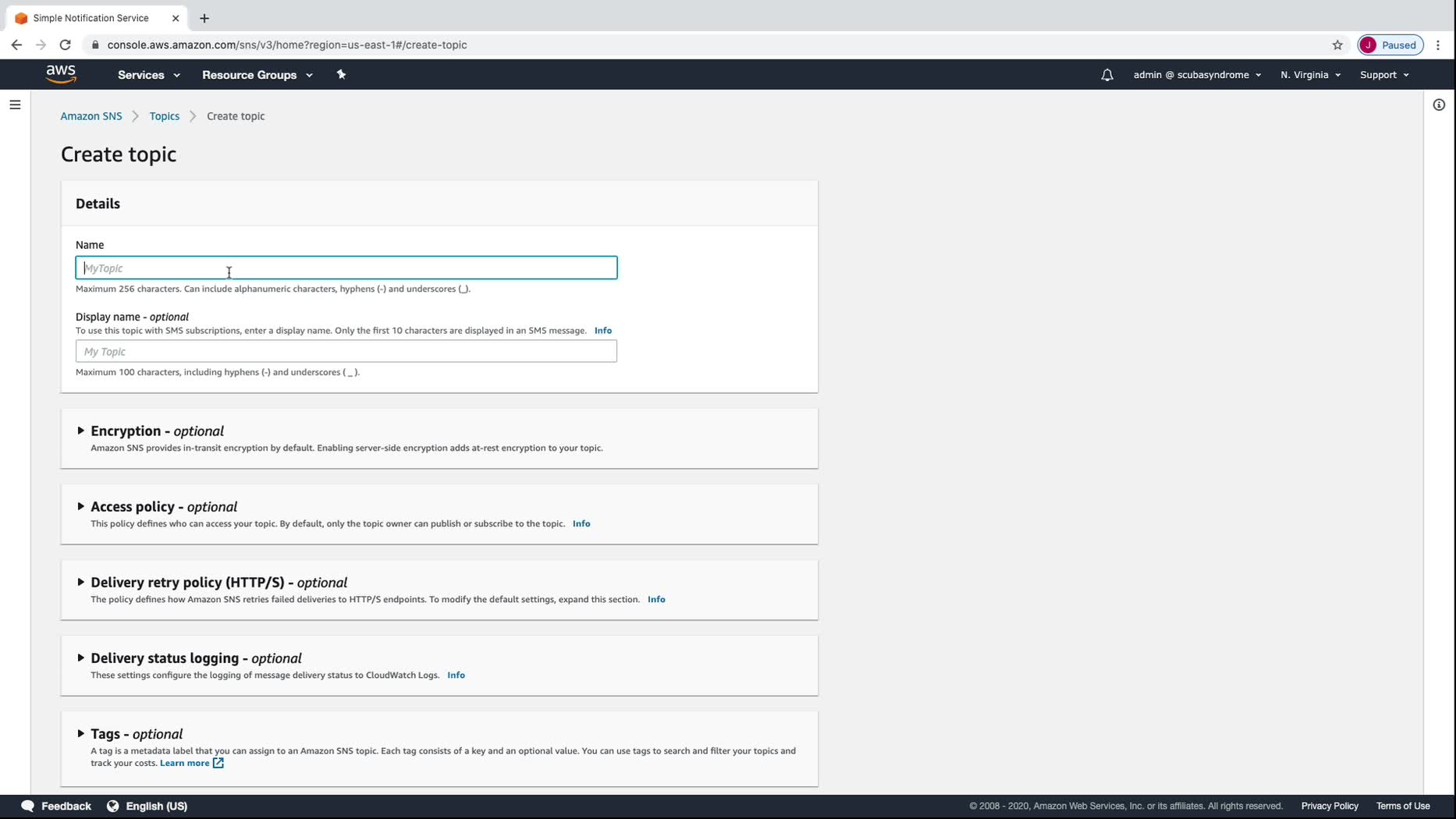Reload the page with the refresh icon
Viewport: 1456px width, 819px height.
click(66, 44)
